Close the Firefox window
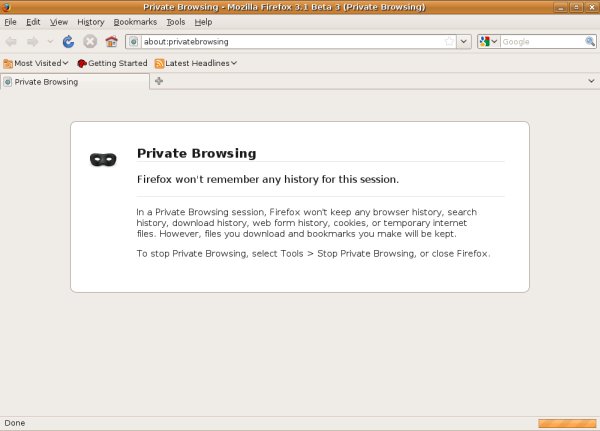 click(x=592, y=7)
